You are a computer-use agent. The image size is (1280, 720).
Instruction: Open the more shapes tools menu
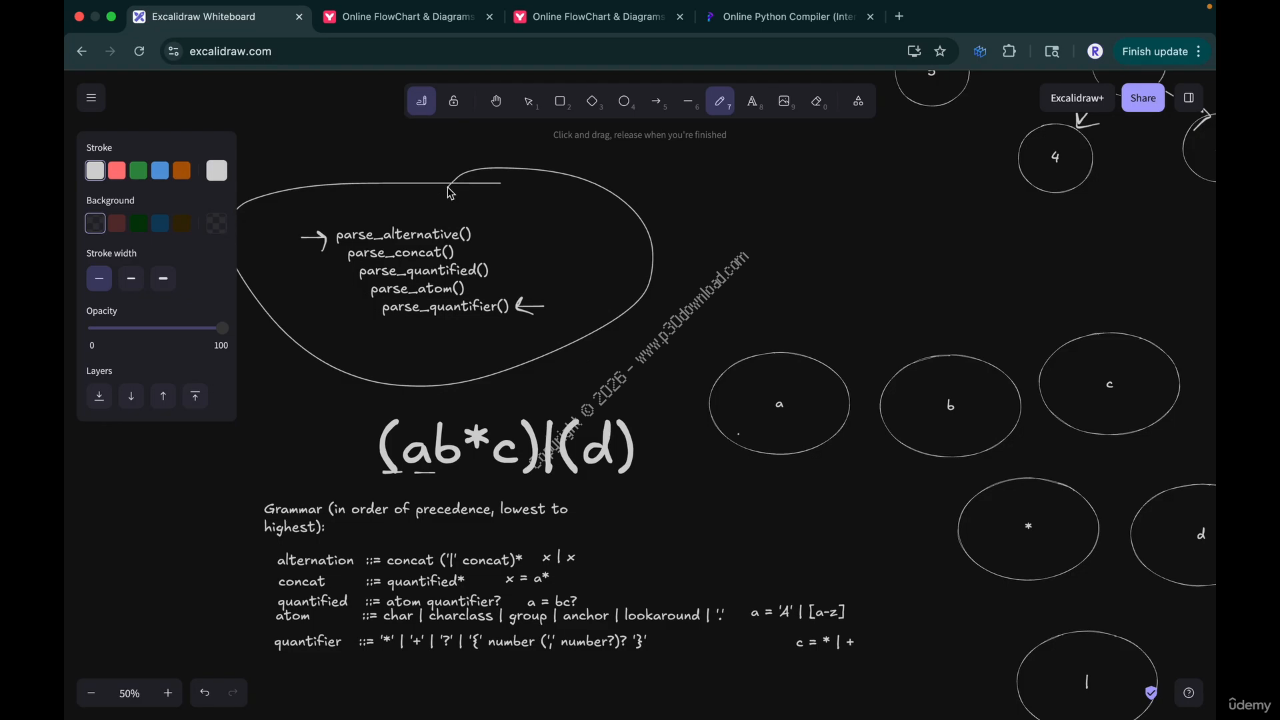point(858,101)
